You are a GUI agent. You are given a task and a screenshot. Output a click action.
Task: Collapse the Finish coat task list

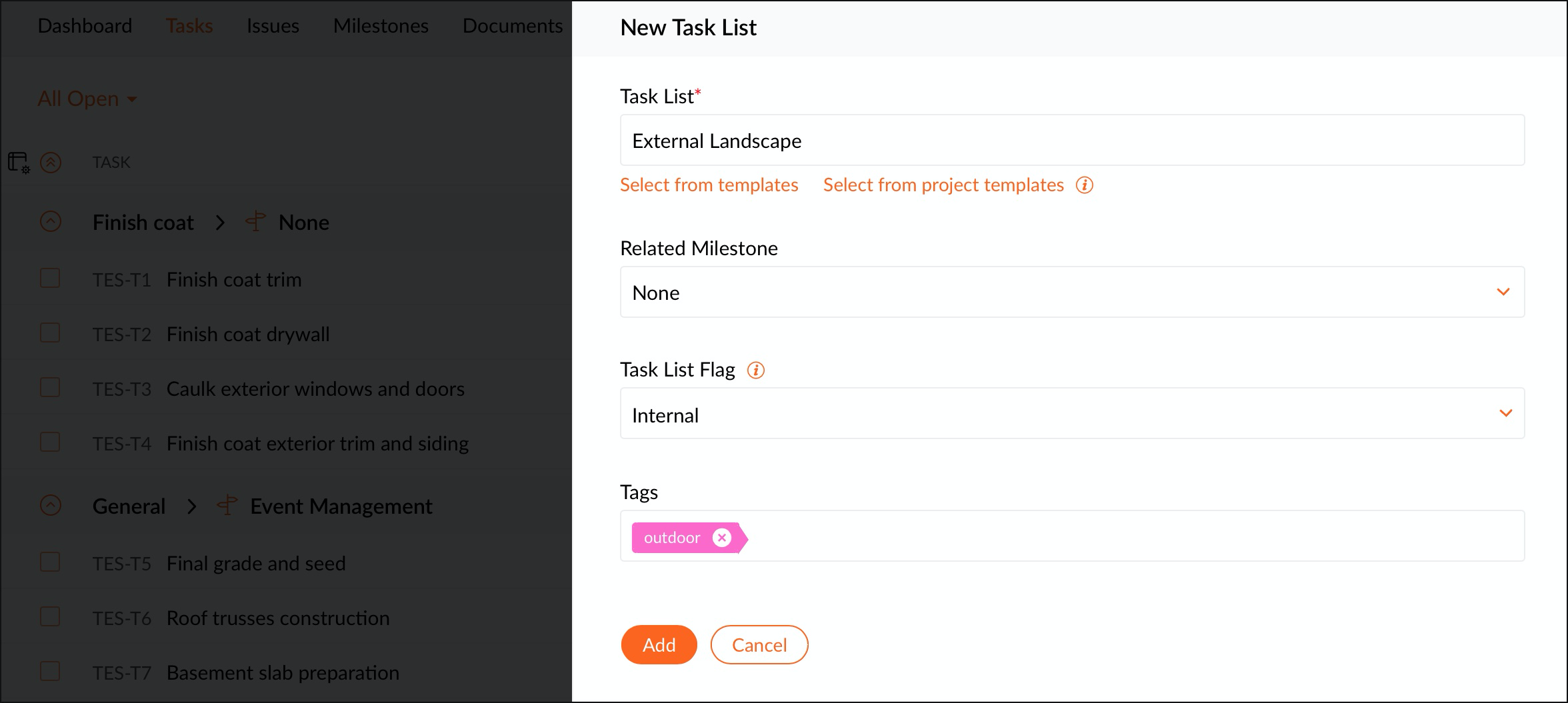(51, 222)
